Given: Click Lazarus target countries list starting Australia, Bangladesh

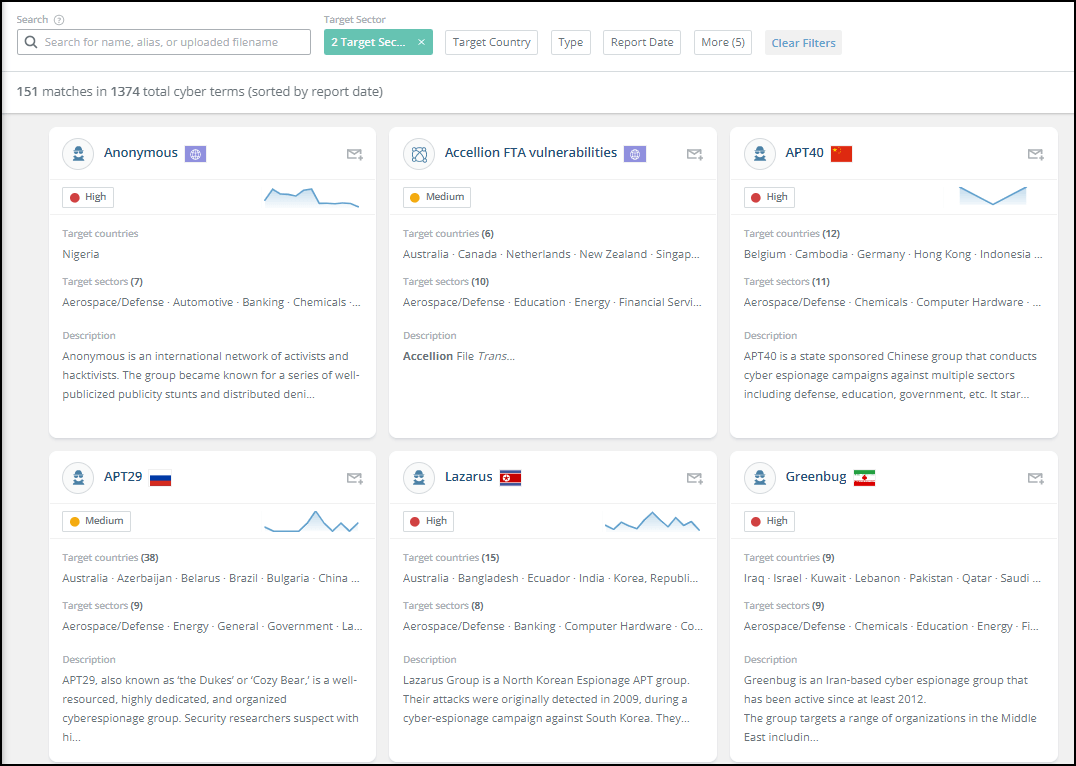Looking at the screenshot, I should 551,578.
